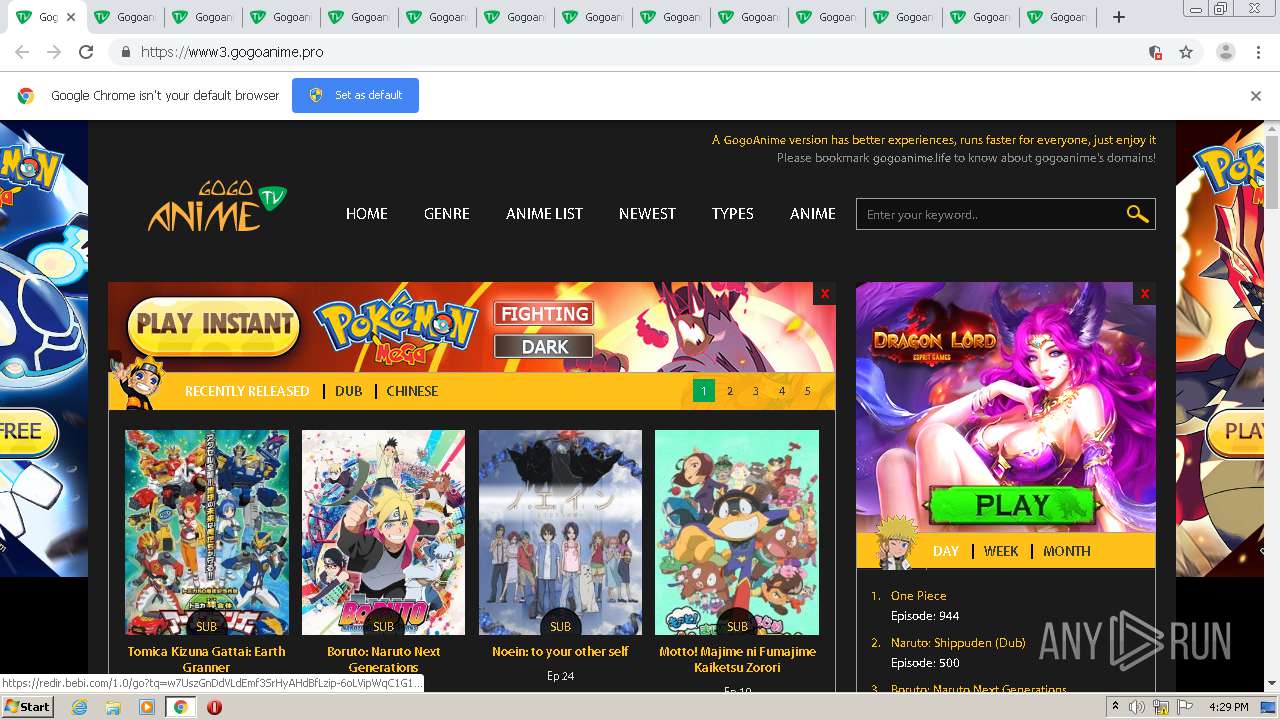Close the Pokemon Mega banner ad

tap(825, 293)
